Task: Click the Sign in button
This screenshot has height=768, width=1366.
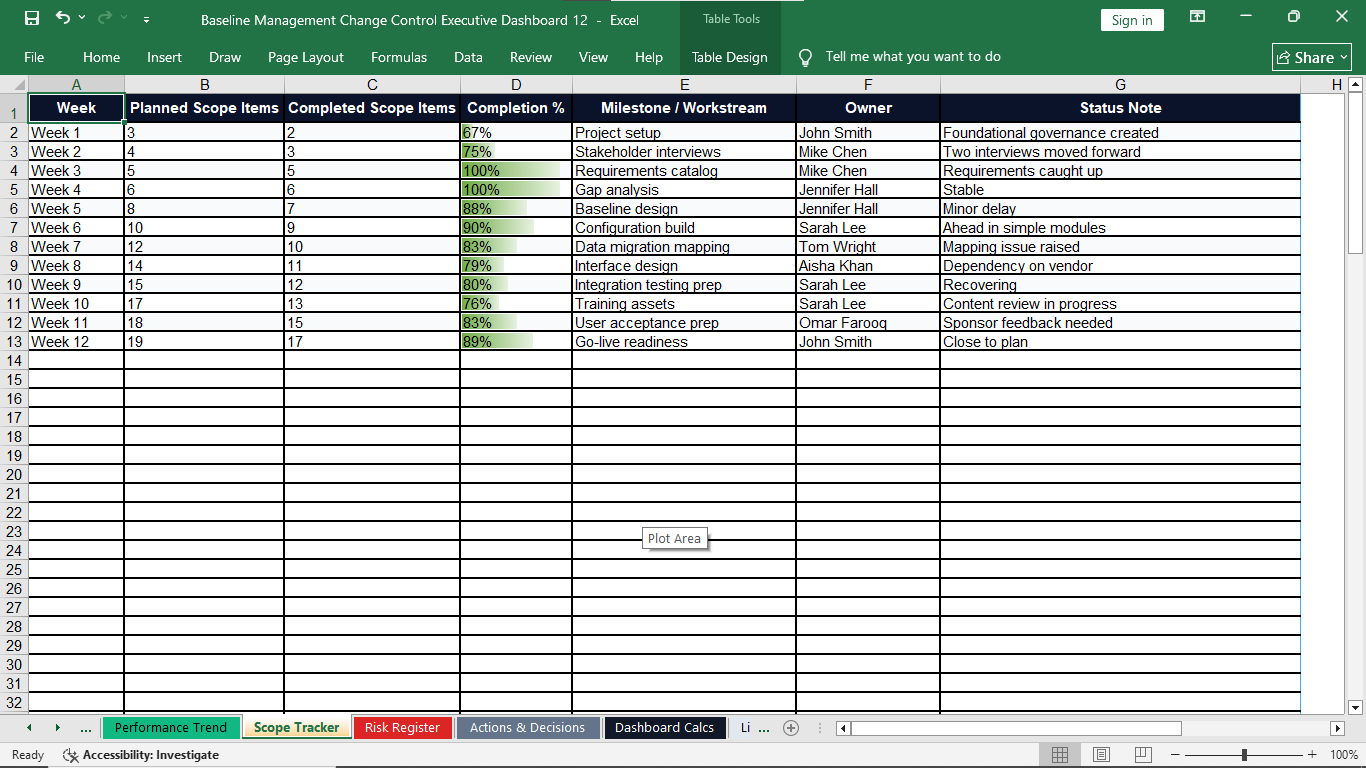Action: pos(1132,20)
